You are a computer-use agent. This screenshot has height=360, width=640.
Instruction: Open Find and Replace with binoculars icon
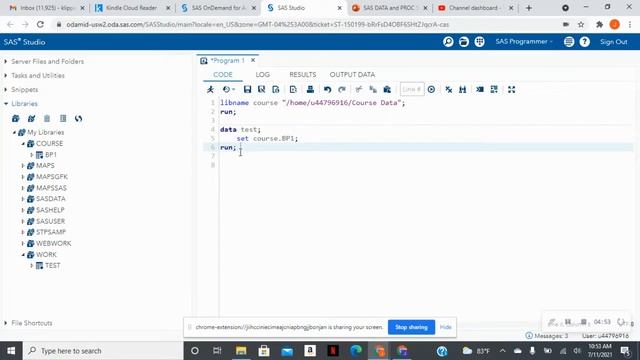(x=463, y=89)
